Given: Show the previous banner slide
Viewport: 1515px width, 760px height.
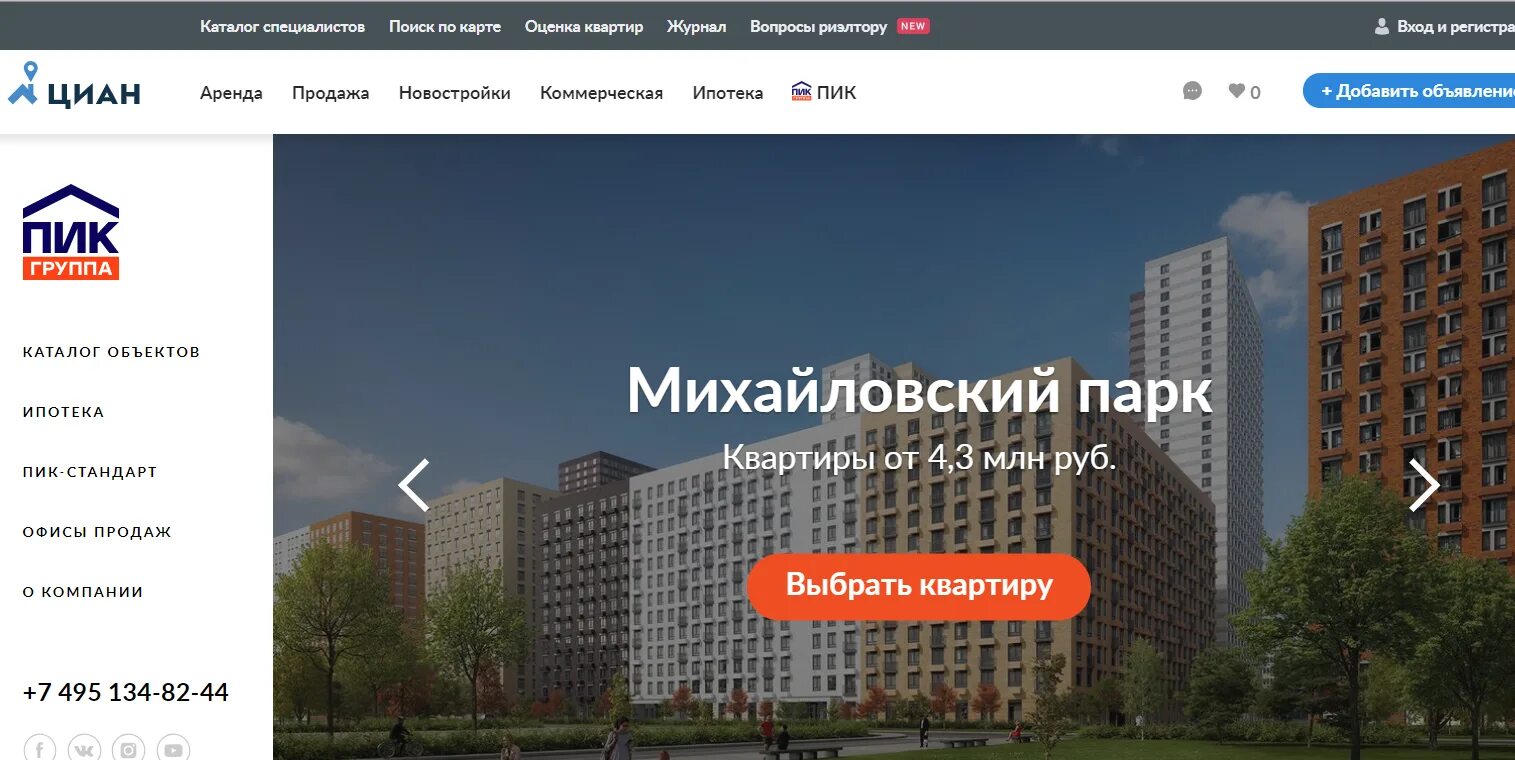Looking at the screenshot, I should 414,486.
